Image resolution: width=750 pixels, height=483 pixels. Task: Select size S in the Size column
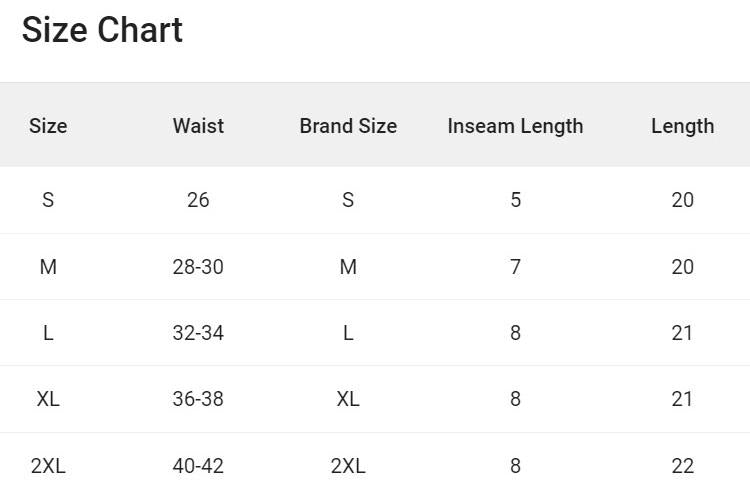[x=48, y=200]
